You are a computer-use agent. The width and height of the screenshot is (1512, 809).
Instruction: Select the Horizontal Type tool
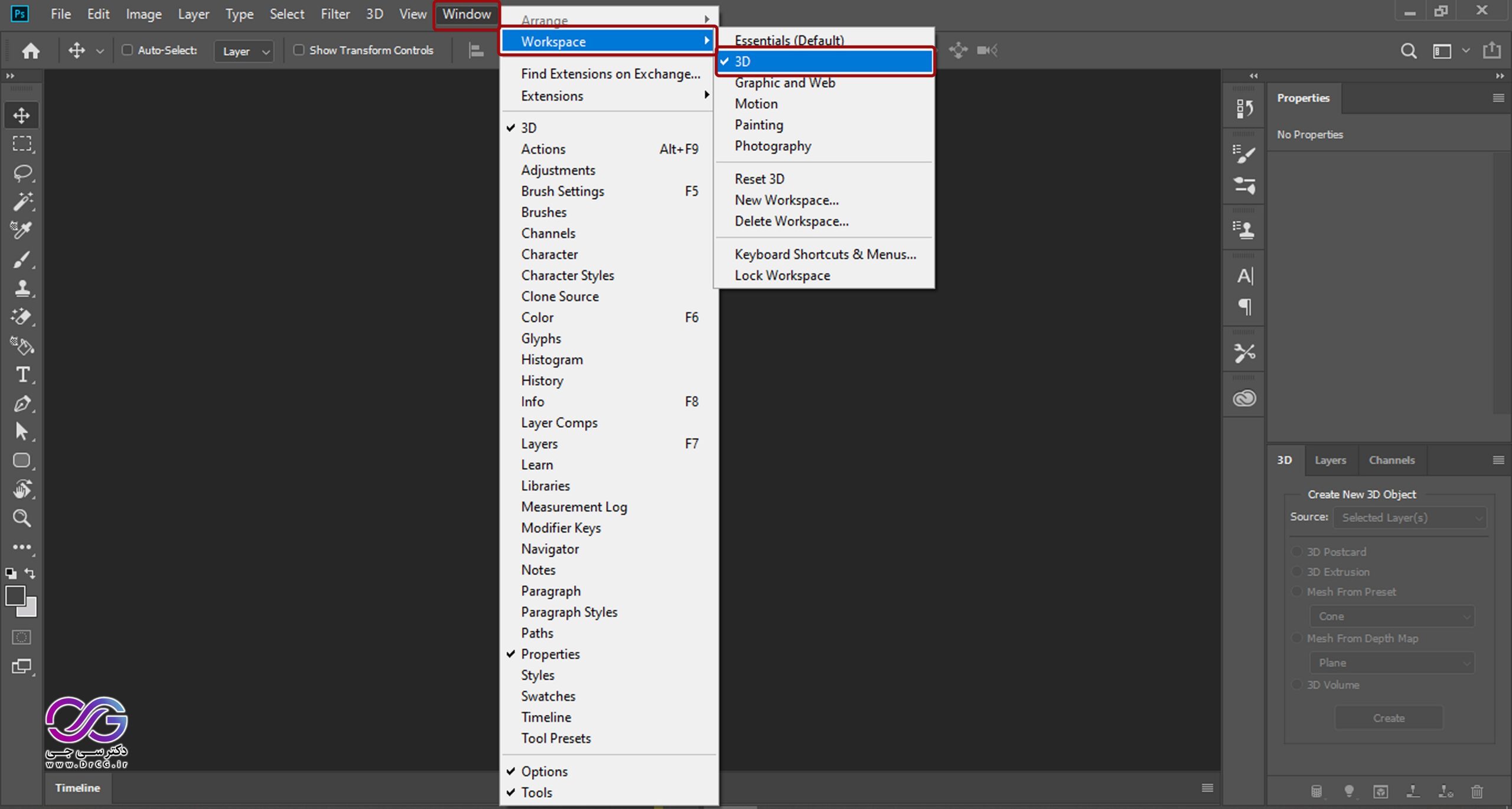click(22, 374)
